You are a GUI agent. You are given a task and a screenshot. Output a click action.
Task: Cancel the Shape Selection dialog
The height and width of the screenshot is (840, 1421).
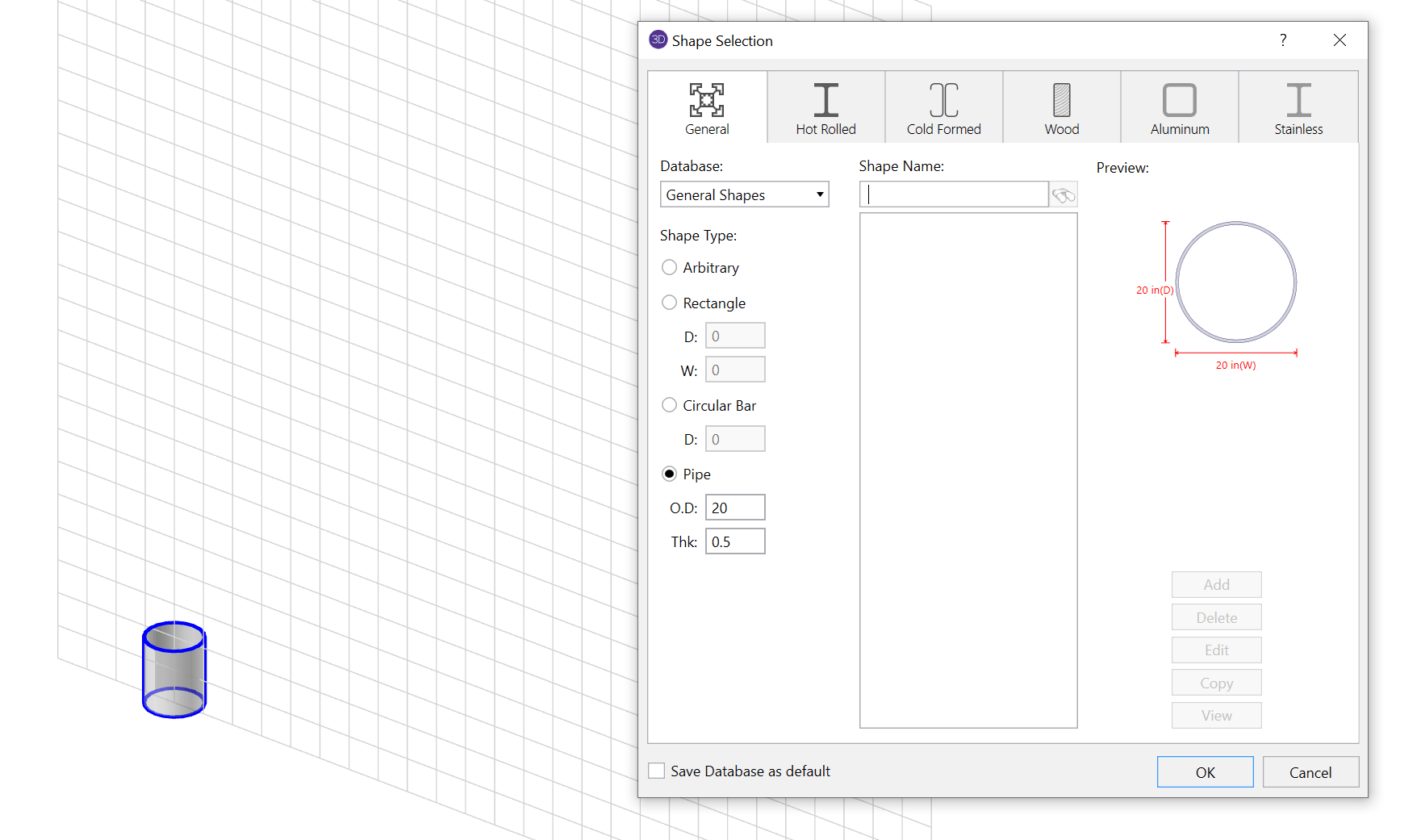coord(1310,772)
